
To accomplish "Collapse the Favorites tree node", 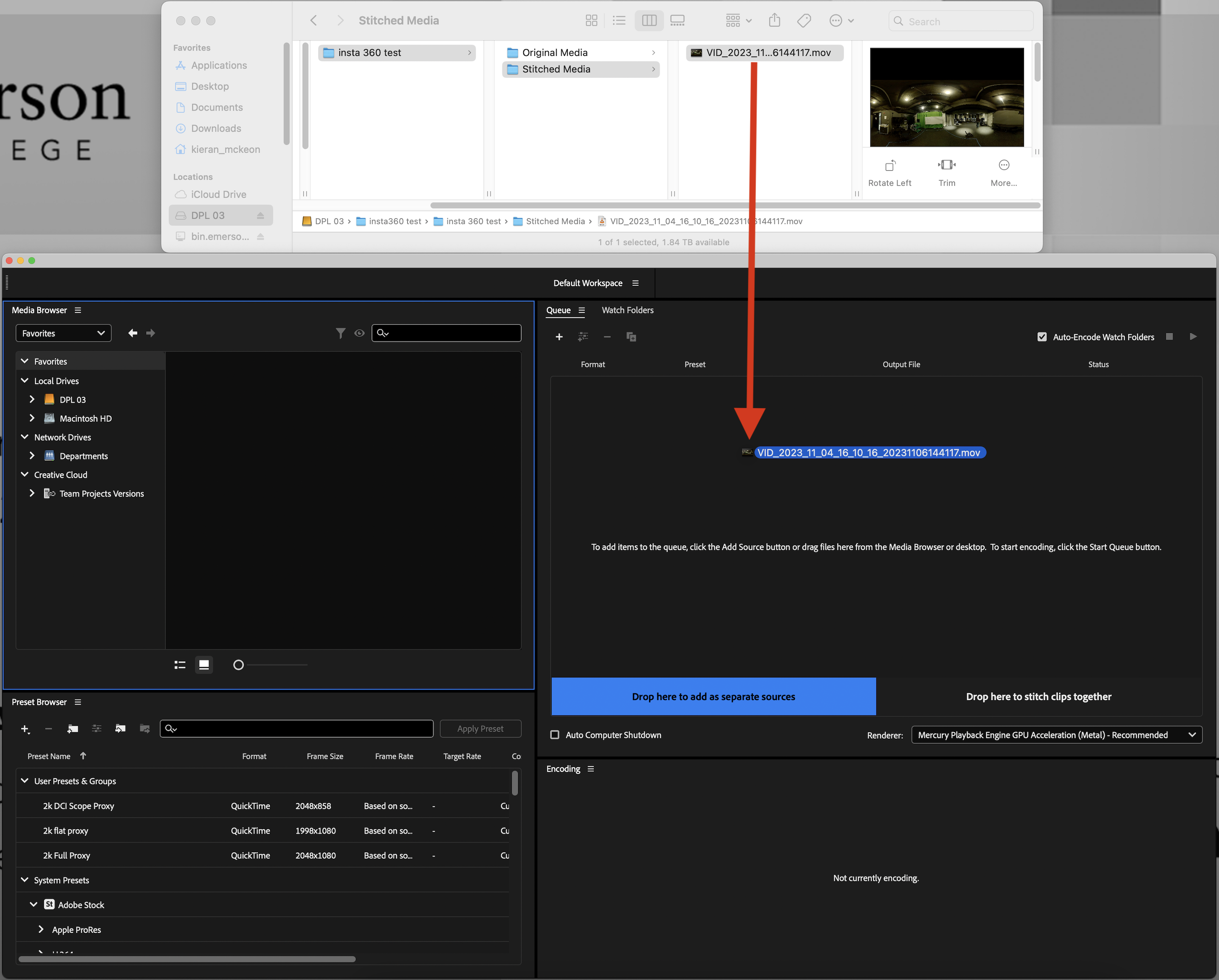I will click(x=25, y=361).
